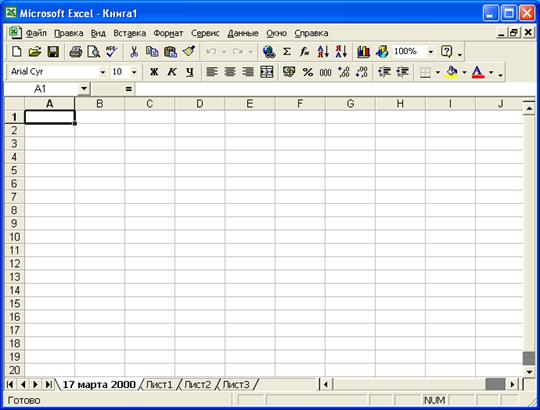Select row 10 header

pyautogui.click(x=14, y=237)
